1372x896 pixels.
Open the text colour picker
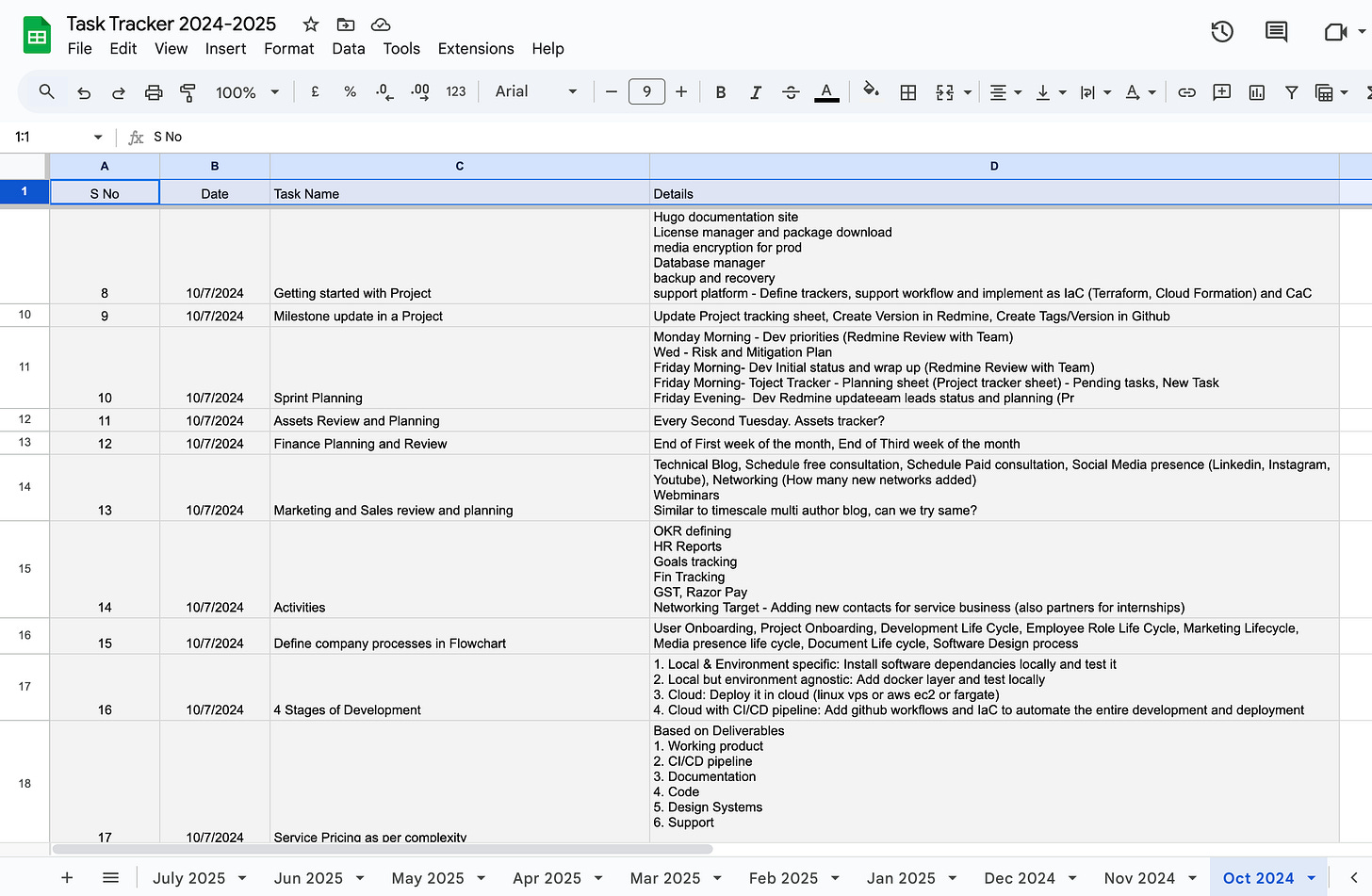pos(826,92)
